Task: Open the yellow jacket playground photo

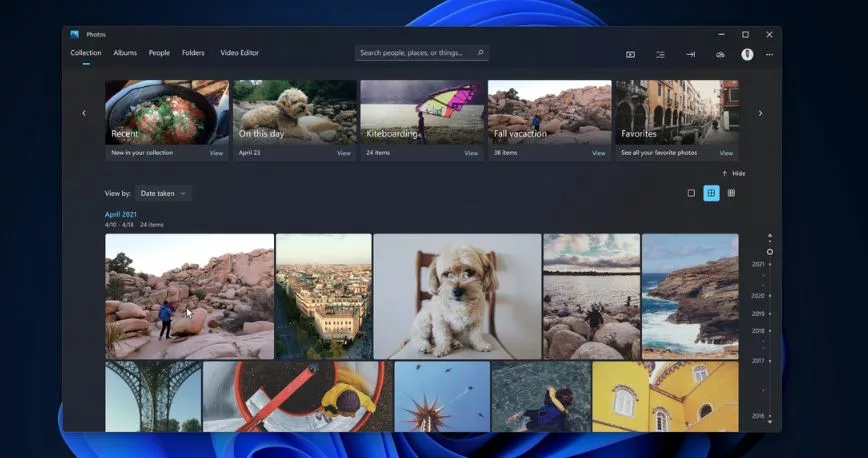Action: tap(298, 397)
